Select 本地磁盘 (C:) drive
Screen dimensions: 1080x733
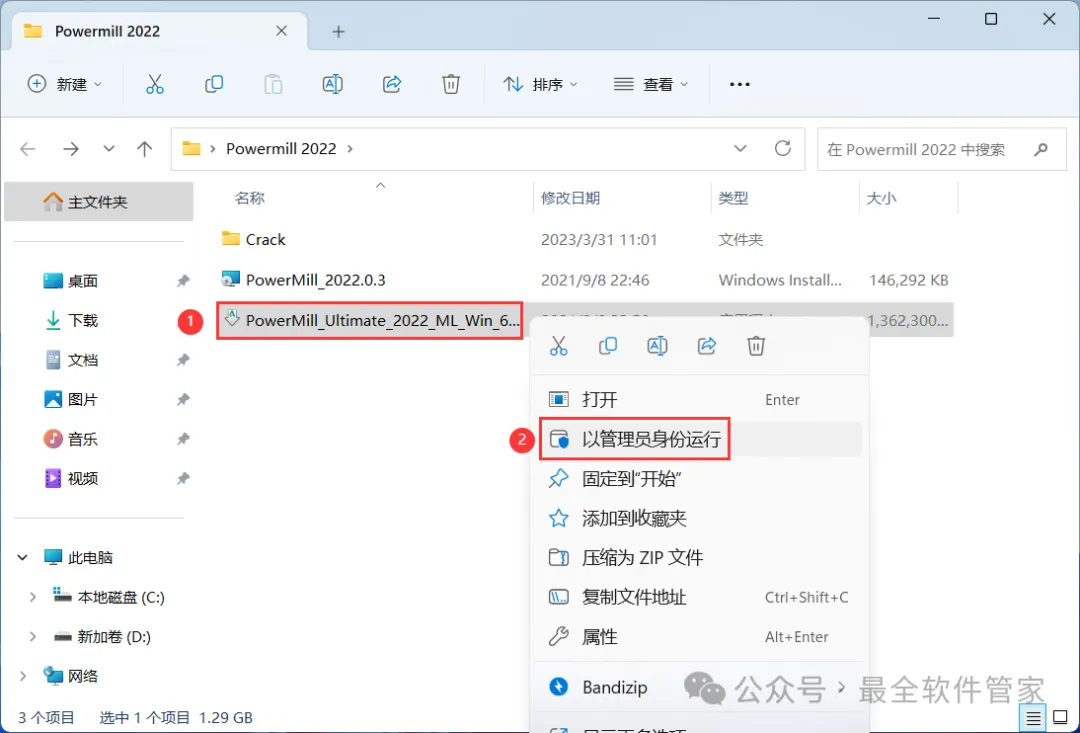pyautogui.click(x=109, y=597)
